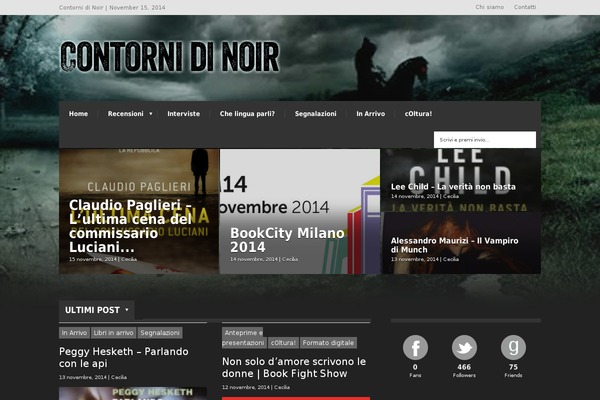Screen dimensions: 600x400
Task: Open the Facebook fans icon
Action: pos(415,348)
